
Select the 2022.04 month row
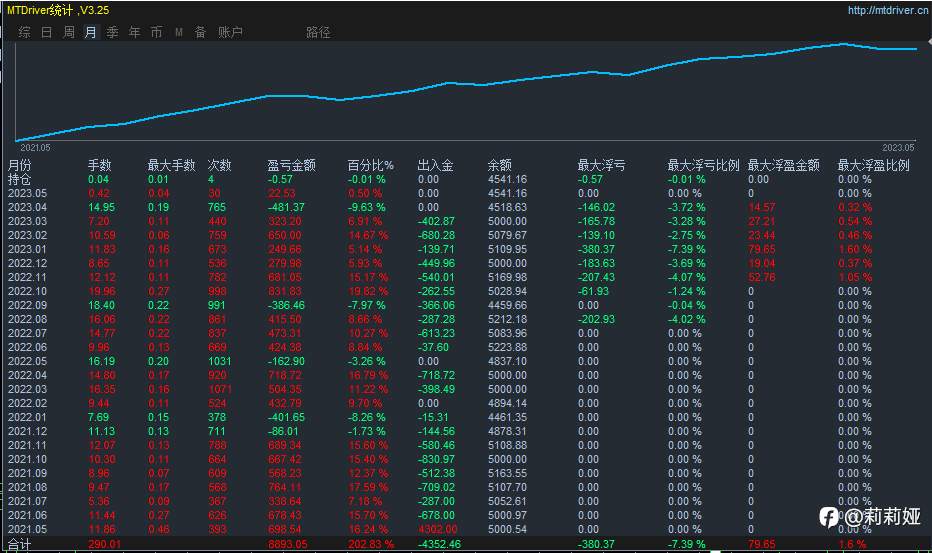click(466, 375)
